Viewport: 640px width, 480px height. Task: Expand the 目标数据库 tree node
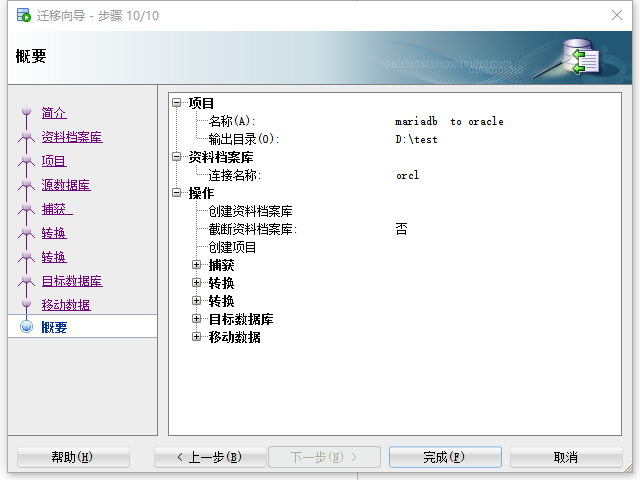(x=196, y=318)
